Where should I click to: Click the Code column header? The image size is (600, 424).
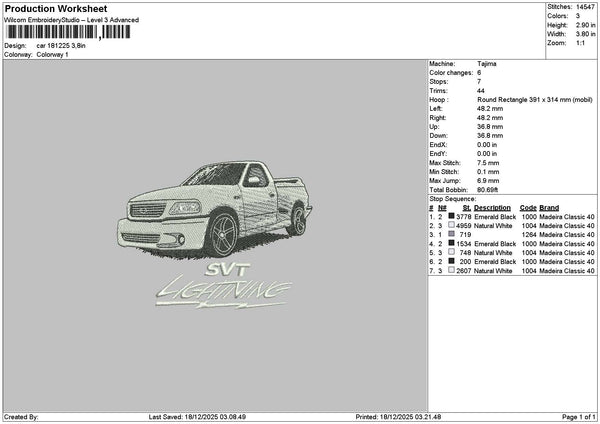pos(528,208)
